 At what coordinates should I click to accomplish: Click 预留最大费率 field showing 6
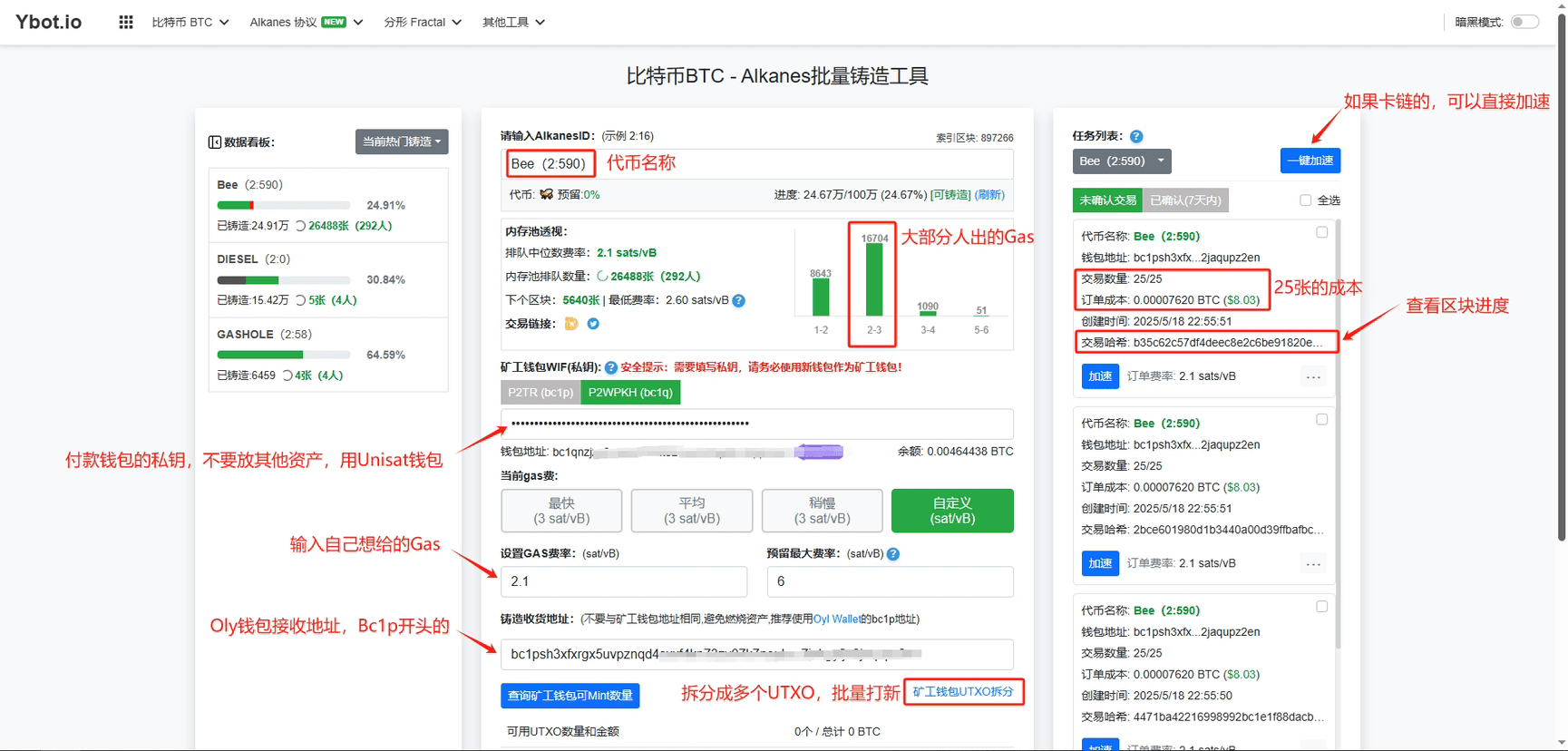[x=890, y=581]
